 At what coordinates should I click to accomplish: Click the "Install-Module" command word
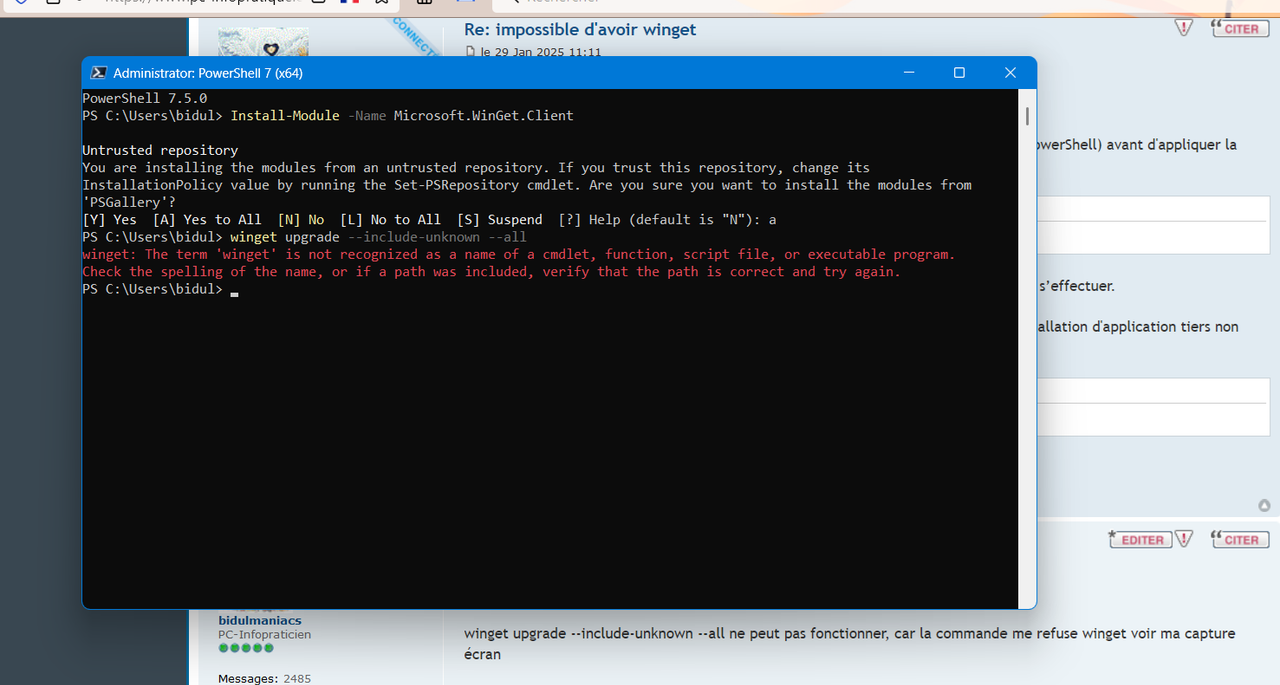285,115
